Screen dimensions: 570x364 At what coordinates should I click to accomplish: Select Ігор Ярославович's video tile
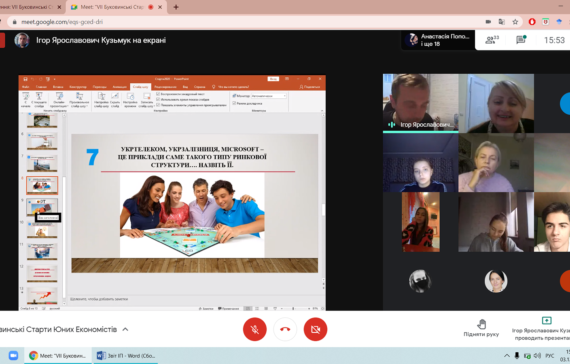click(420, 103)
